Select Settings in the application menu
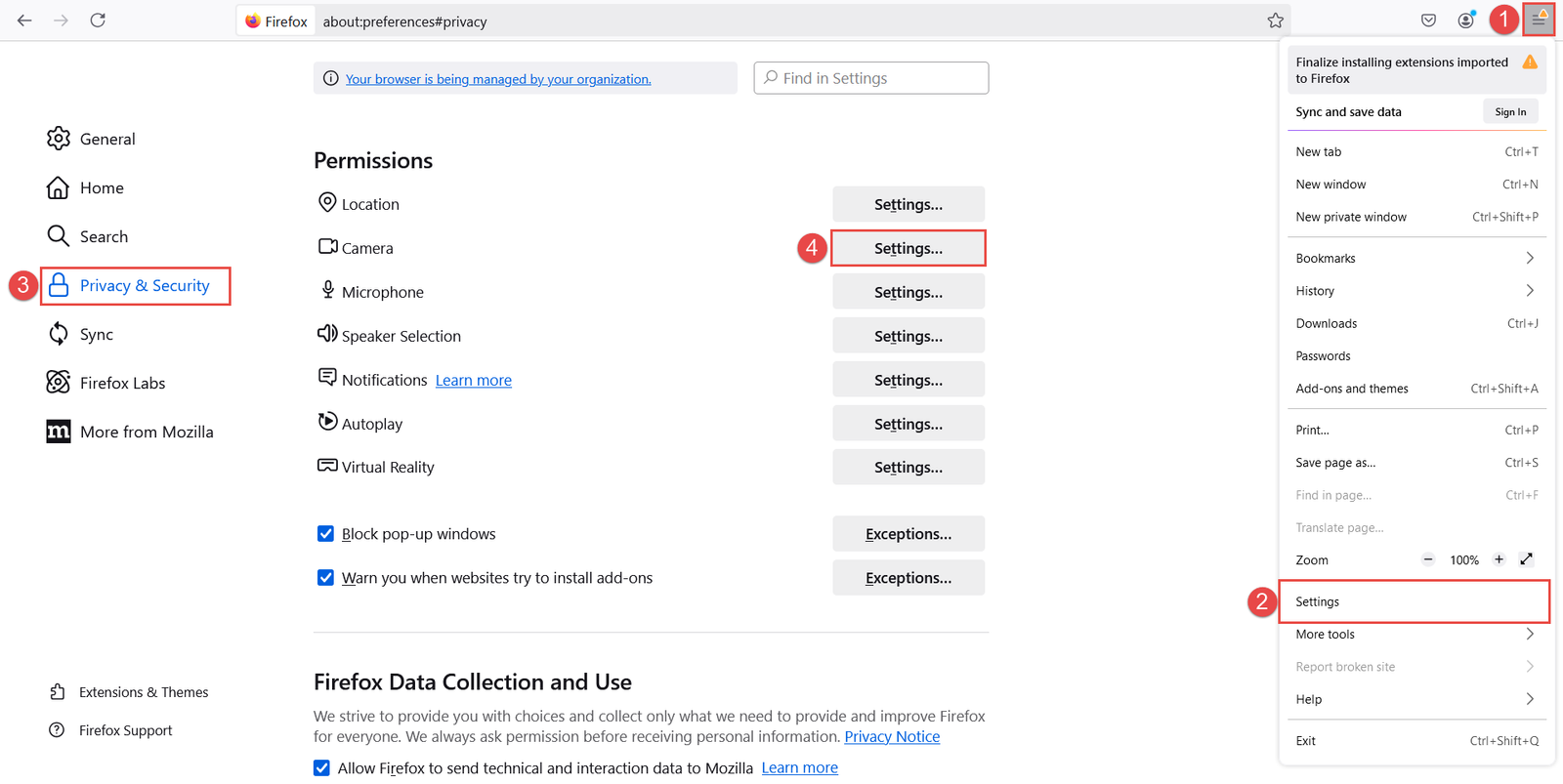 [1415, 601]
